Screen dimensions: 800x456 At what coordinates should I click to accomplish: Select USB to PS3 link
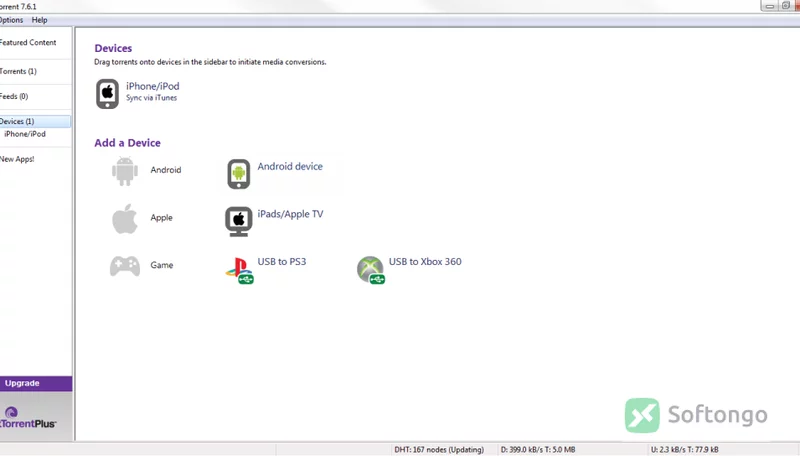point(282,262)
